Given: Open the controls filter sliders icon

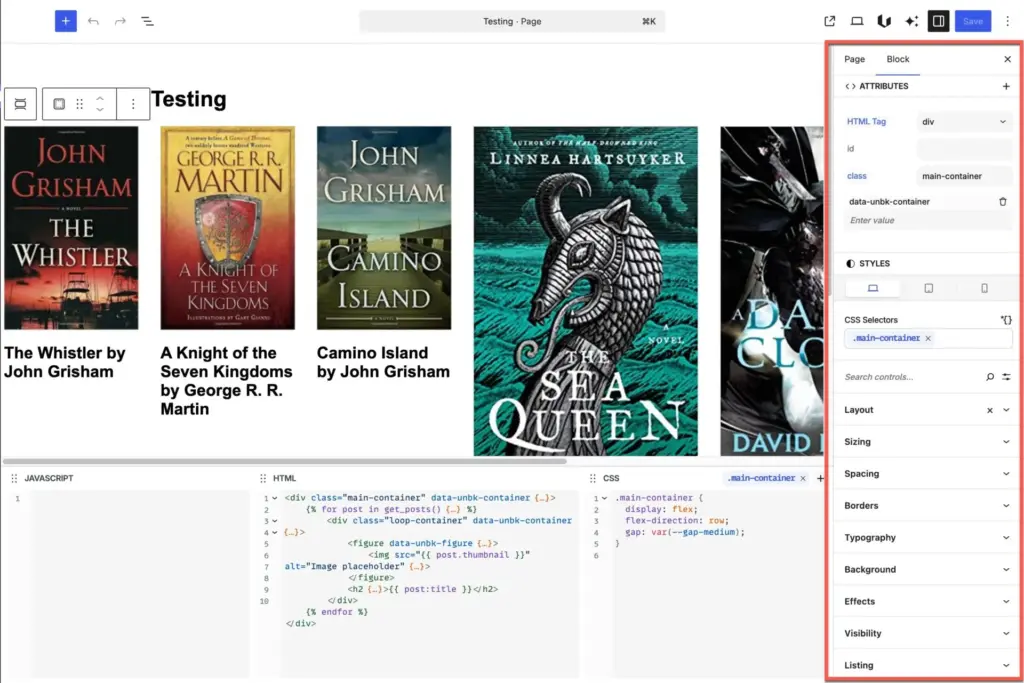Looking at the screenshot, I should tap(1006, 377).
